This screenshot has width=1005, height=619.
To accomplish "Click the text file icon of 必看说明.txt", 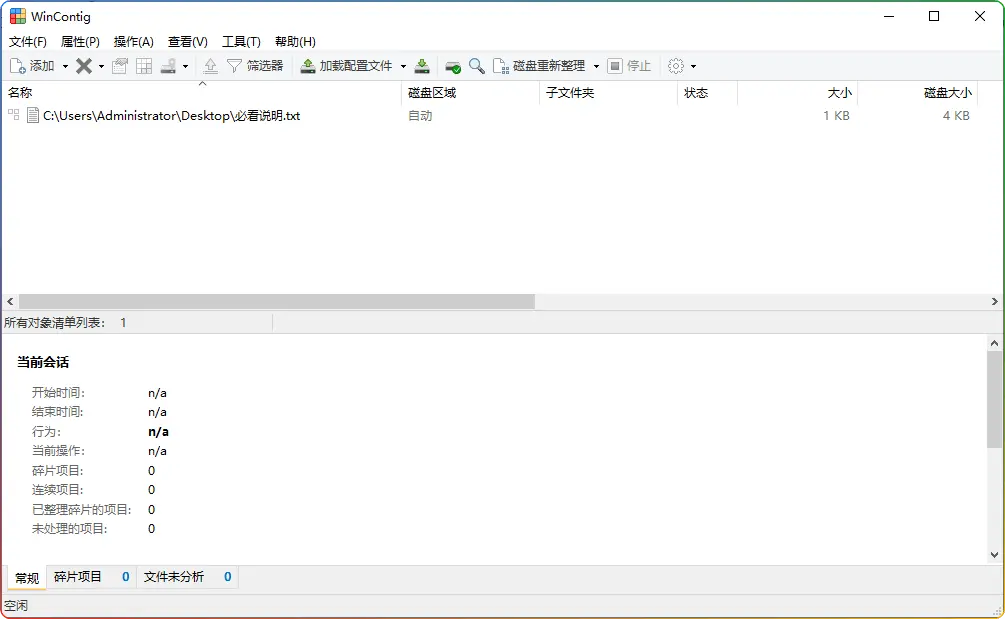I will (x=33, y=115).
